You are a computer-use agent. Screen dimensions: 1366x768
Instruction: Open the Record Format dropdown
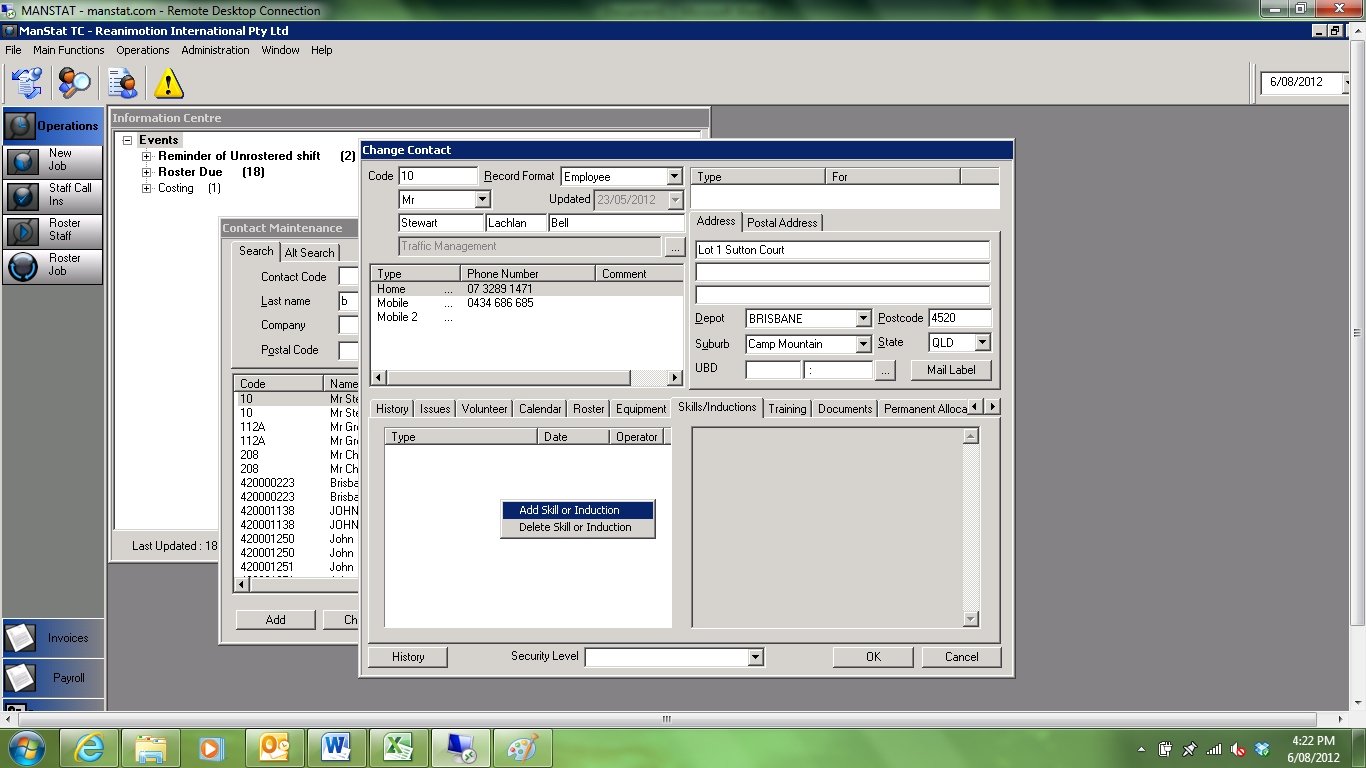point(674,177)
